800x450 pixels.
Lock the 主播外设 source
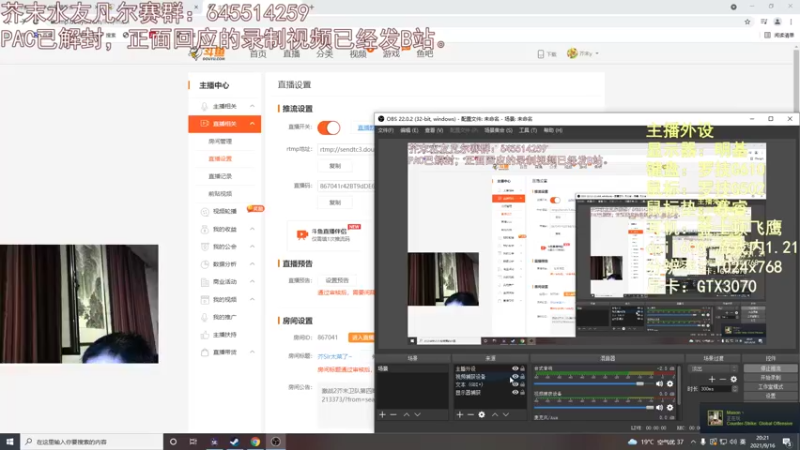click(522, 368)
